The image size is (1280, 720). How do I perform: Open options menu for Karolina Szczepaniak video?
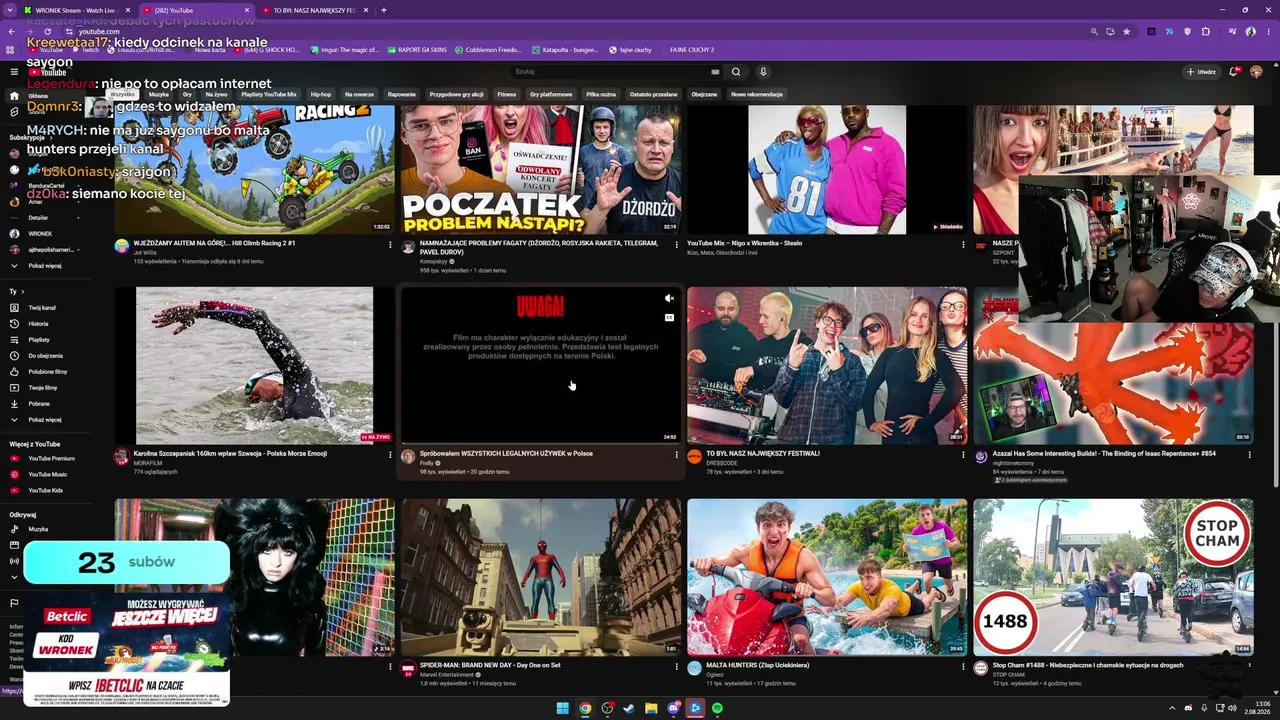[390, 455]
